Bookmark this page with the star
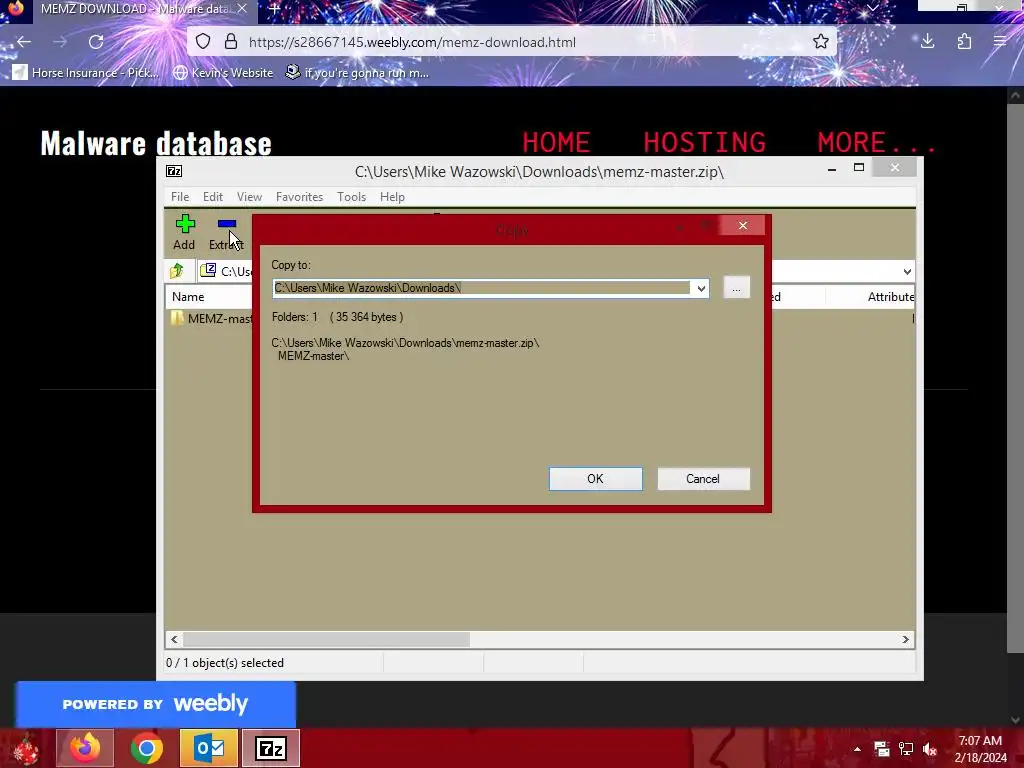The image size is (1024, 768). tap(821, 42)
